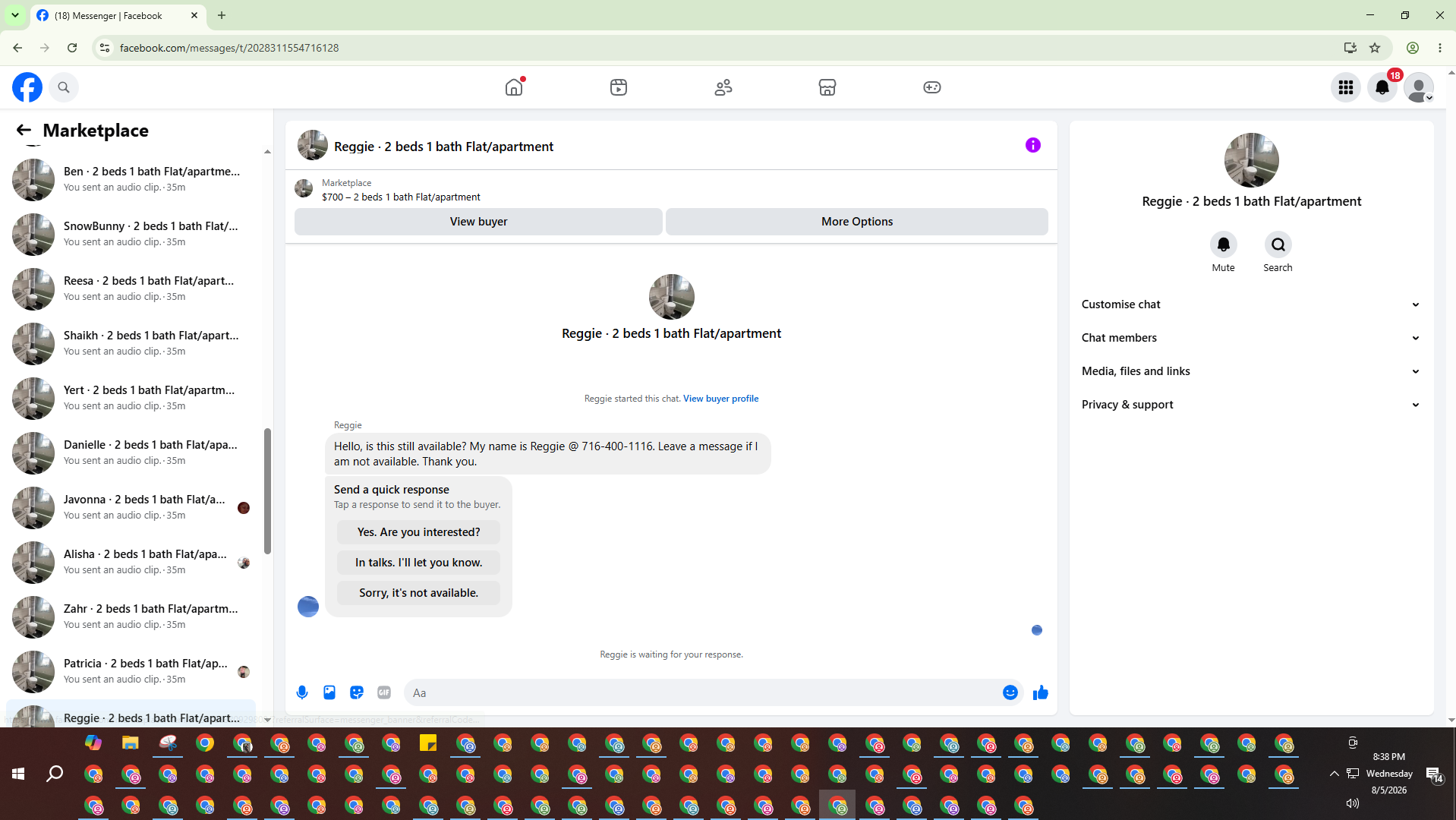
Task: Mute this conversation with the bell button
Action: pos(1223,244)
